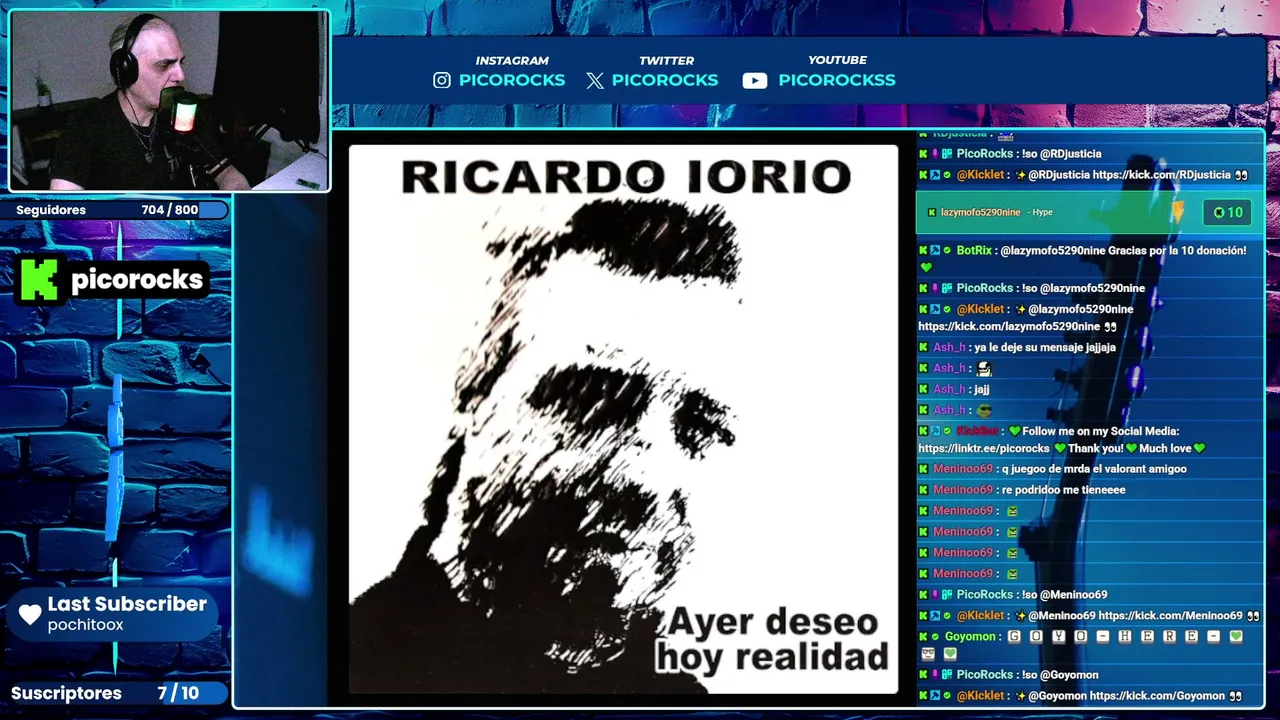The height and width of the screenshot is (720, 1280).
Task: Click the 'Ayer deseo hoy realidad' album title
Action: point(772,639)
